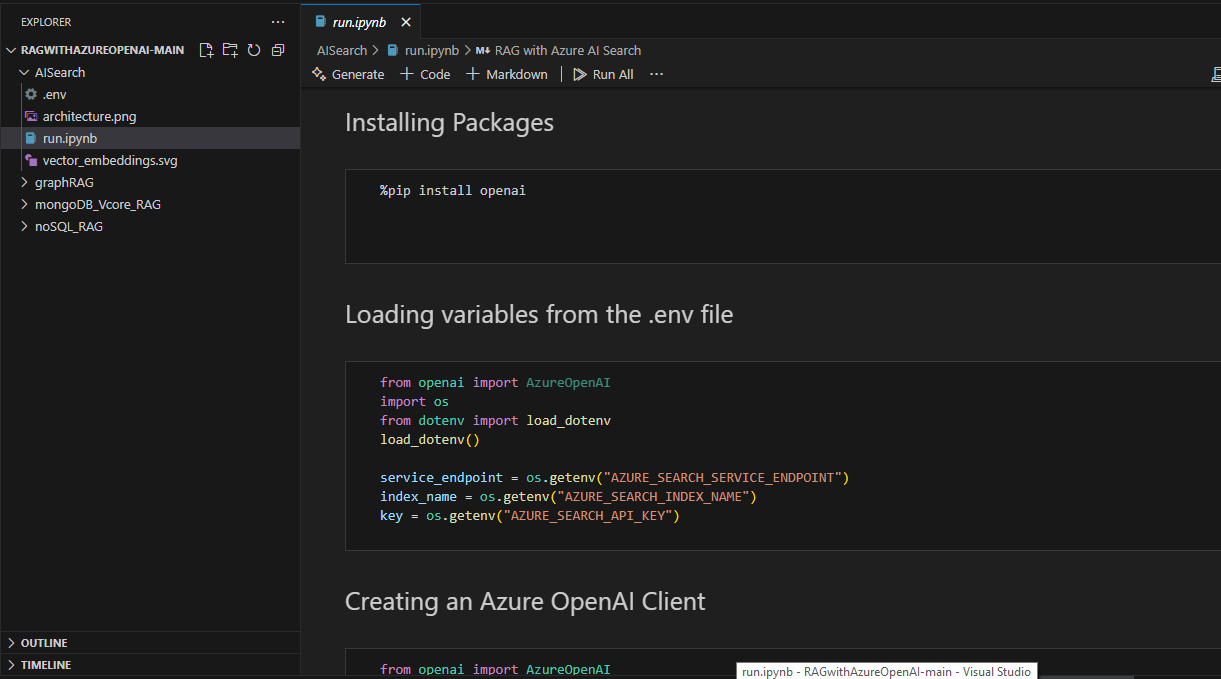Click the Refresh Explorer icon
Screen dimensions: 1221x679
coord(254,49)
